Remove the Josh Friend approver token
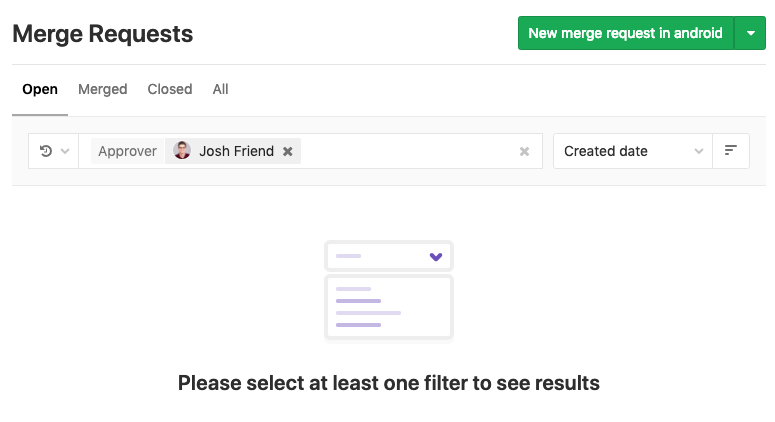This screenshot has height=422, width=775. pyautogui.click(x=288, y=151)
